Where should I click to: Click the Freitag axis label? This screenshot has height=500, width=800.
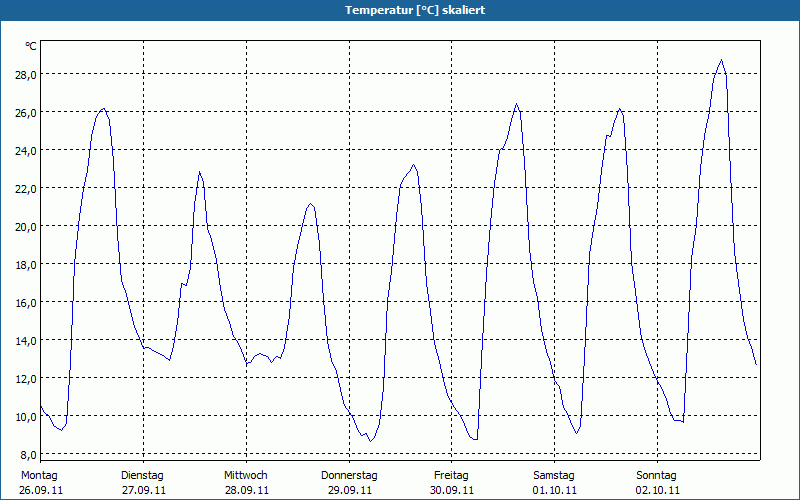pyautogui.click(x=452, y=476)
